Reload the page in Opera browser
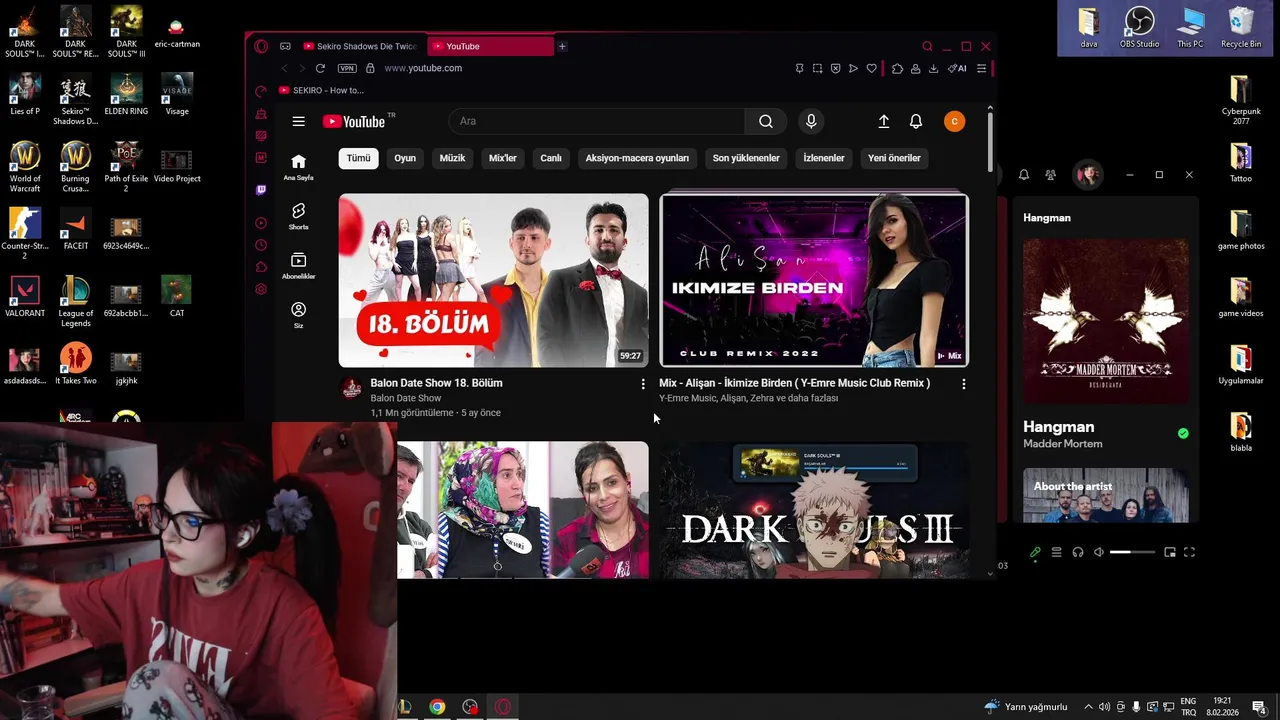 [x=320, y=68]
